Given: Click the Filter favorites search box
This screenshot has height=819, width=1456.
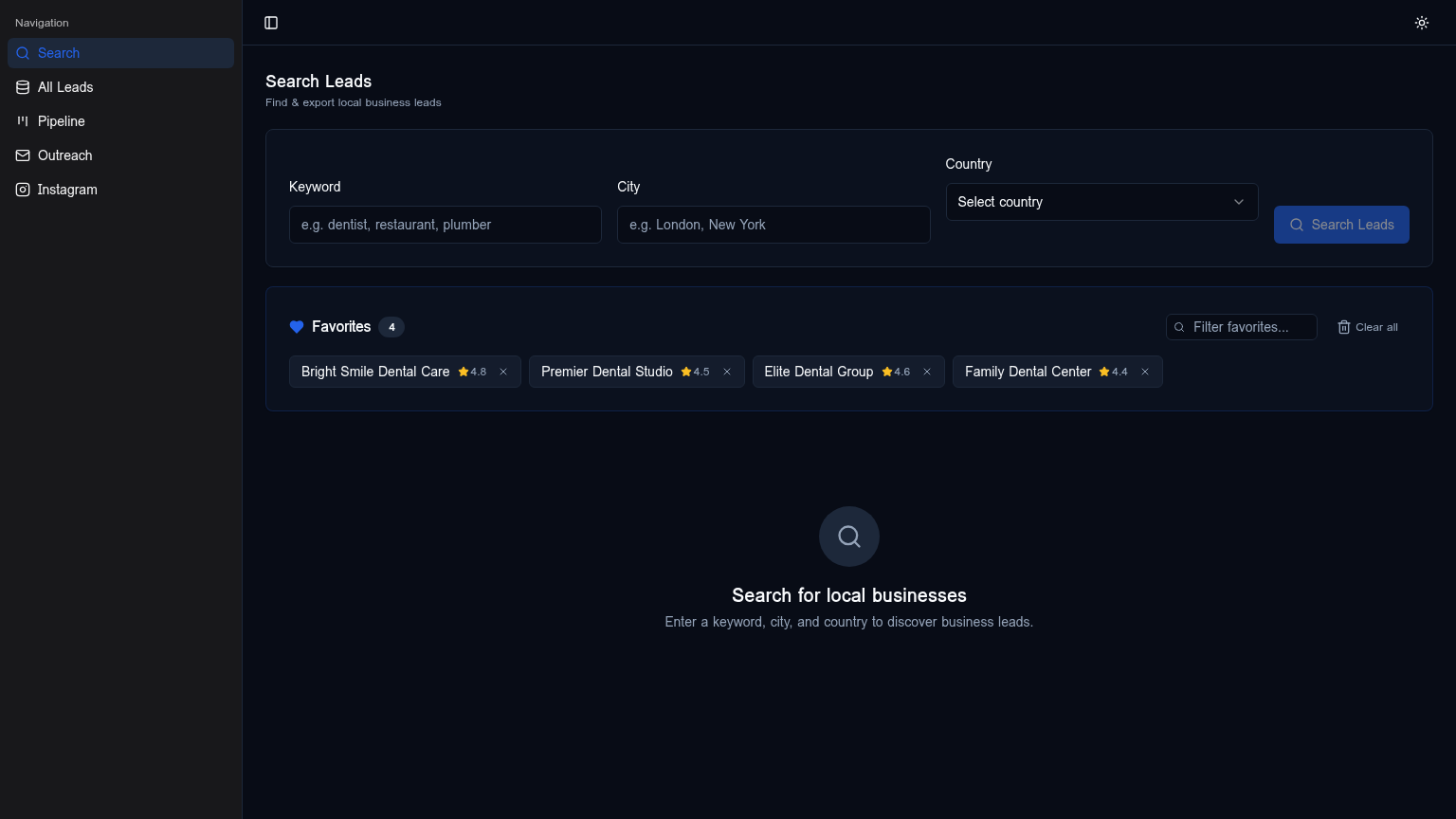Looking at the screenshot, I should click(1249, 327).
